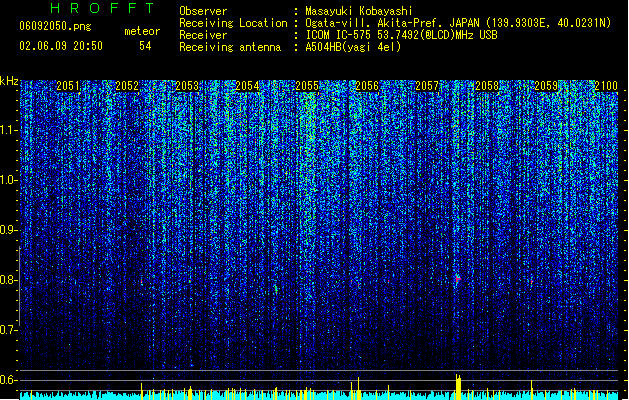
Task: Select the meteor count value 54
Action: tap(145, 46)
